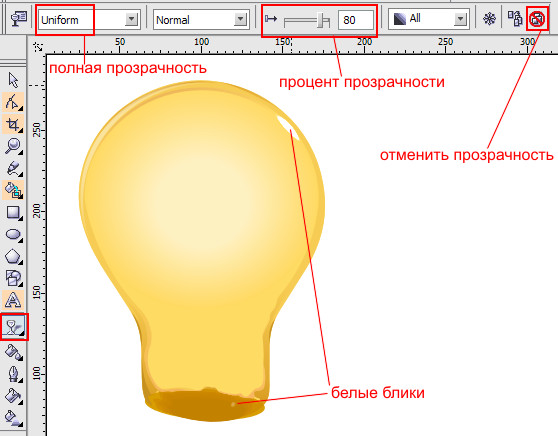Select the Shape tool
The width and height of the screenshot is (558, 436).
tap(13, 102)
